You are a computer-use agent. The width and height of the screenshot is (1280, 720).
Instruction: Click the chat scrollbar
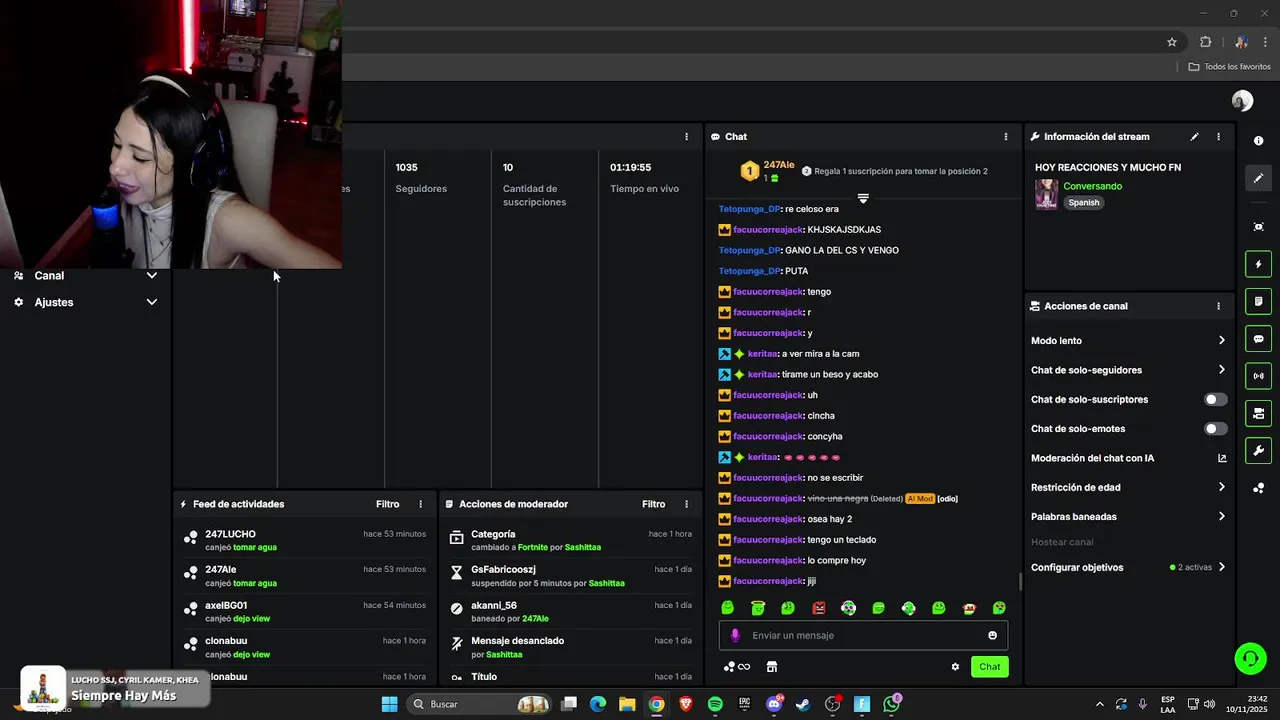tap(1019, 580)
